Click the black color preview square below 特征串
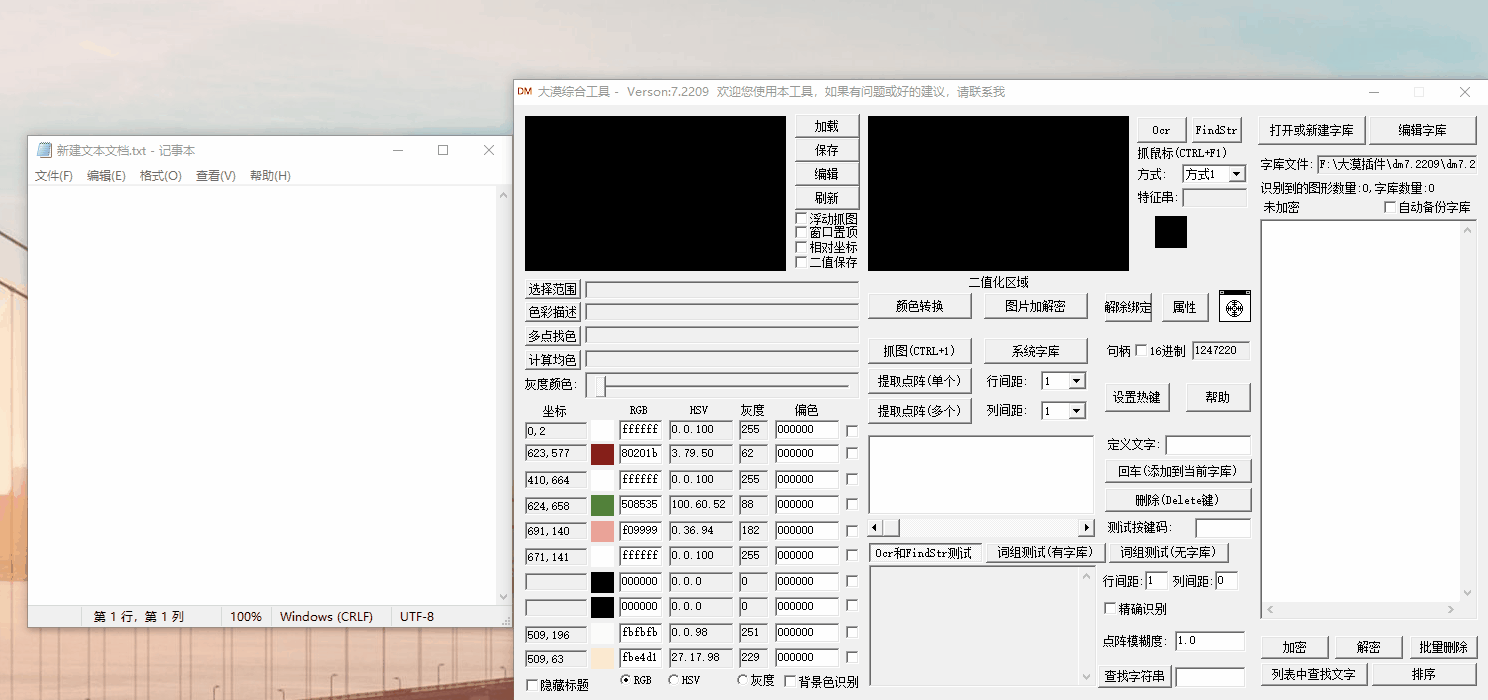Image resolution: width=1488 pixels, height=700 pixels. point(1169,231)
